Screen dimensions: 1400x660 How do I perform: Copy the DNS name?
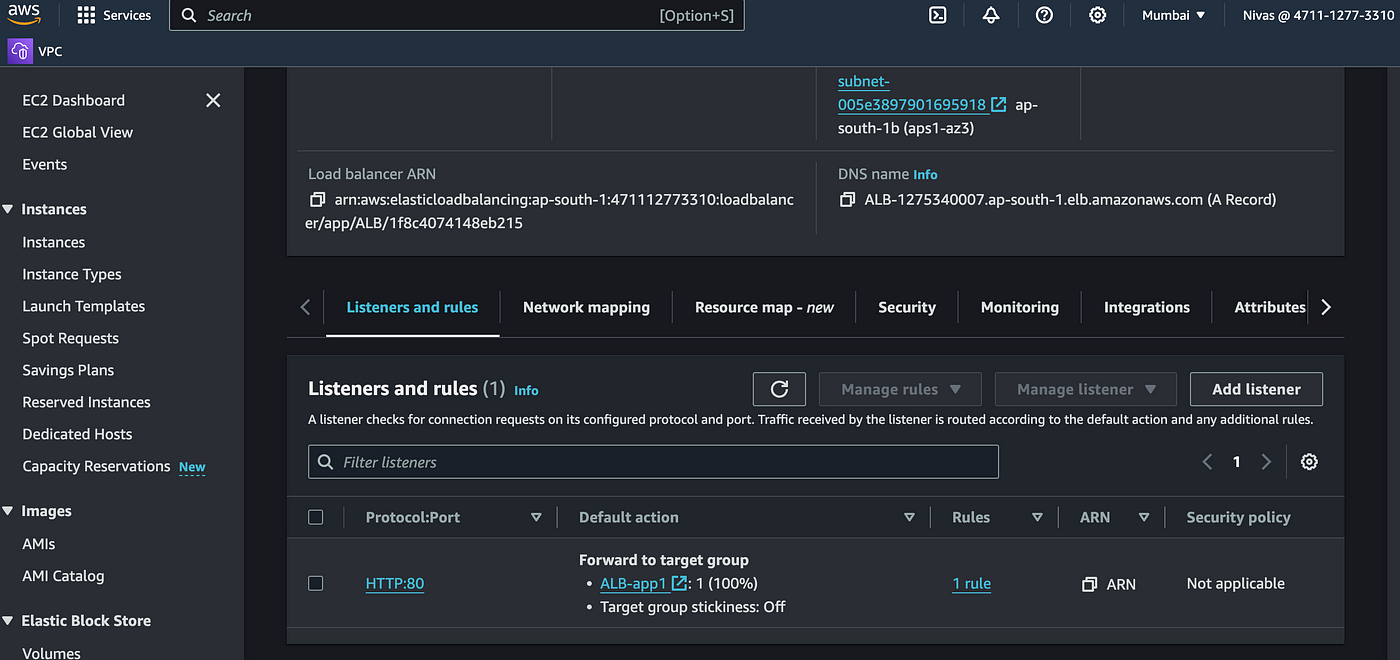coord(846,200)
